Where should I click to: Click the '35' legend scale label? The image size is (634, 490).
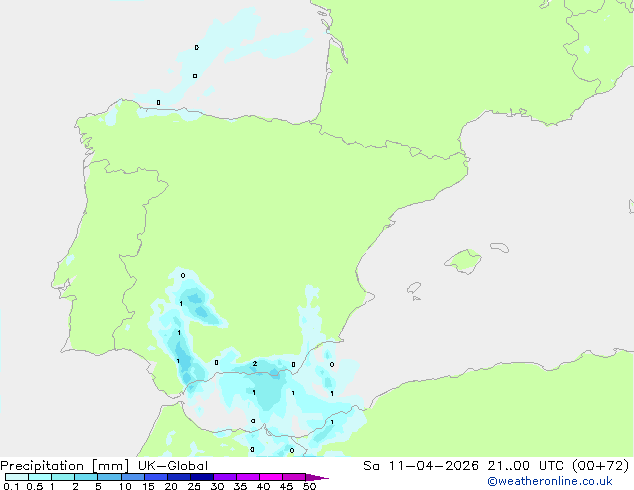(x=240, y=486)
